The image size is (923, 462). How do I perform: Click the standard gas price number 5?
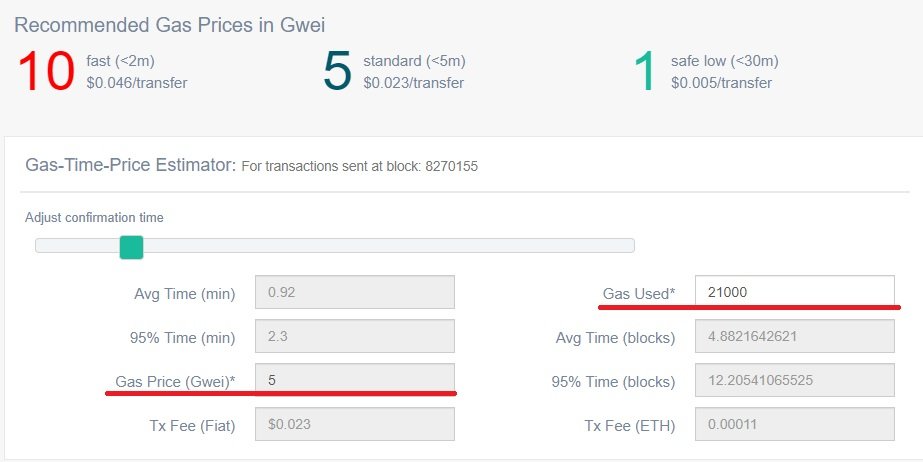(338, 72)
